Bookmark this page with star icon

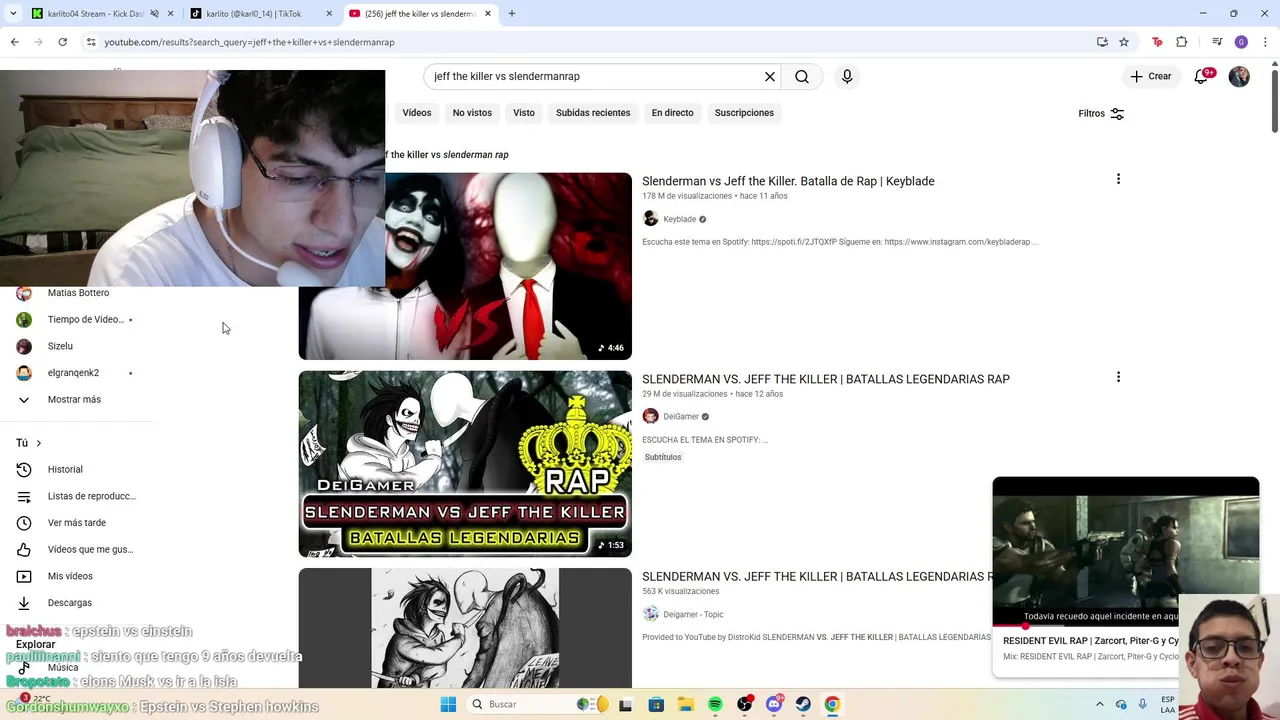(1124, 42)
